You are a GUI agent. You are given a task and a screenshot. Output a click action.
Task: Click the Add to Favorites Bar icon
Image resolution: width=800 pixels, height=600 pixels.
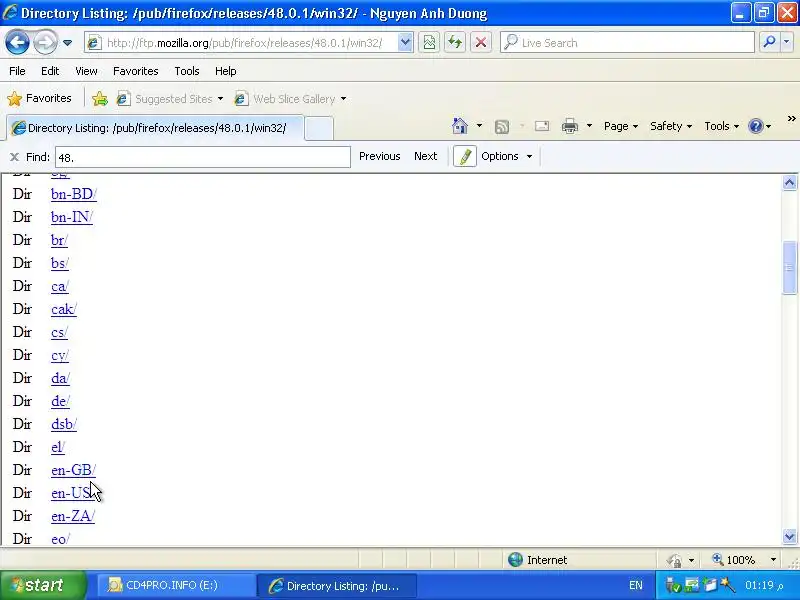pos(100,98)
